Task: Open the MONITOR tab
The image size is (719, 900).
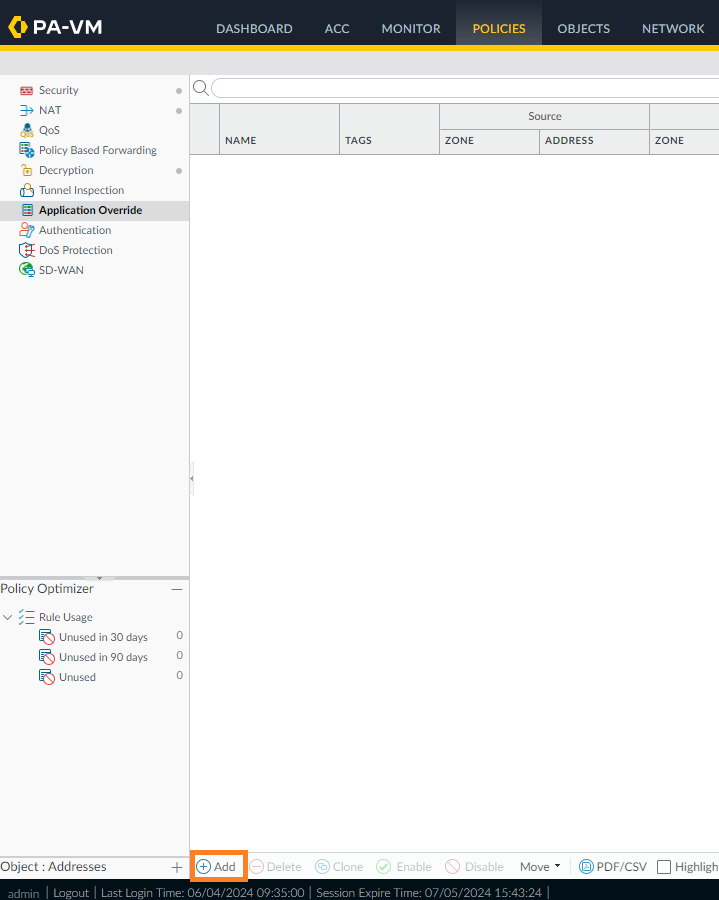Action: 411,28
